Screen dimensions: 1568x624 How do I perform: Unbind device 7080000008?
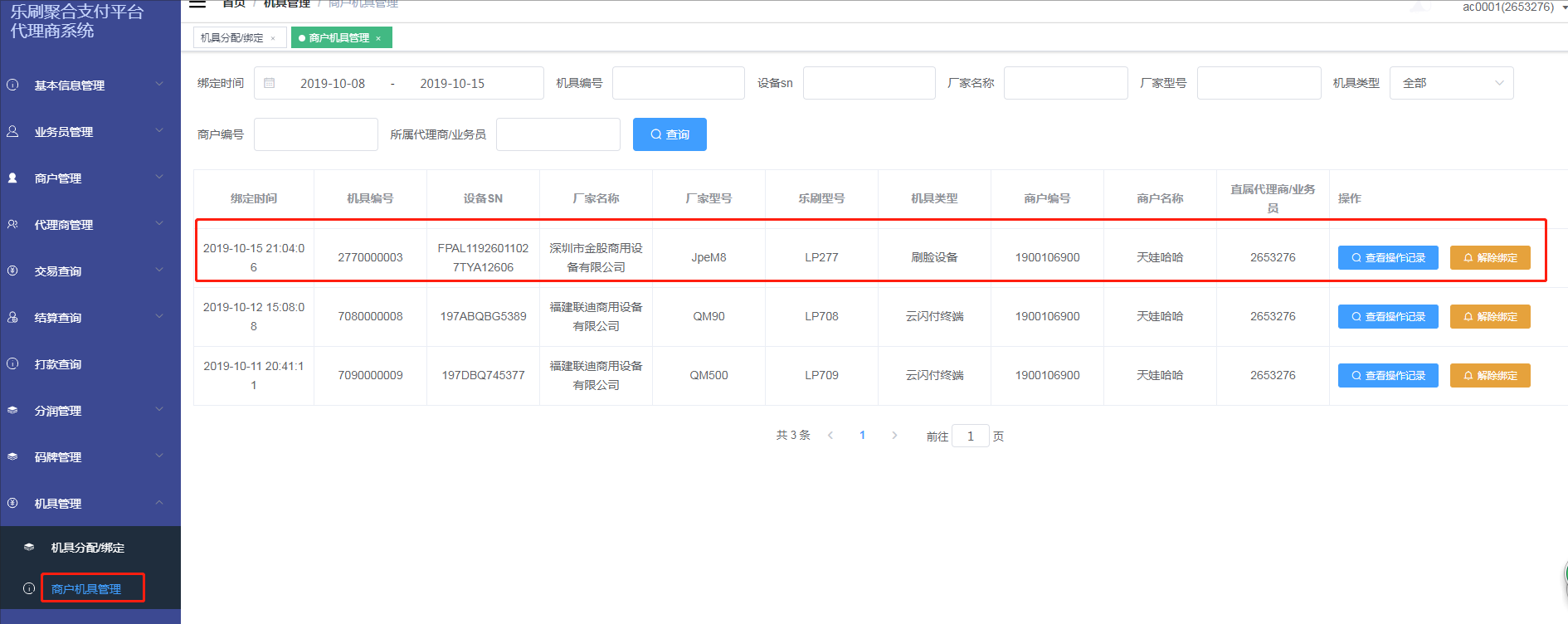(1490, 316)
